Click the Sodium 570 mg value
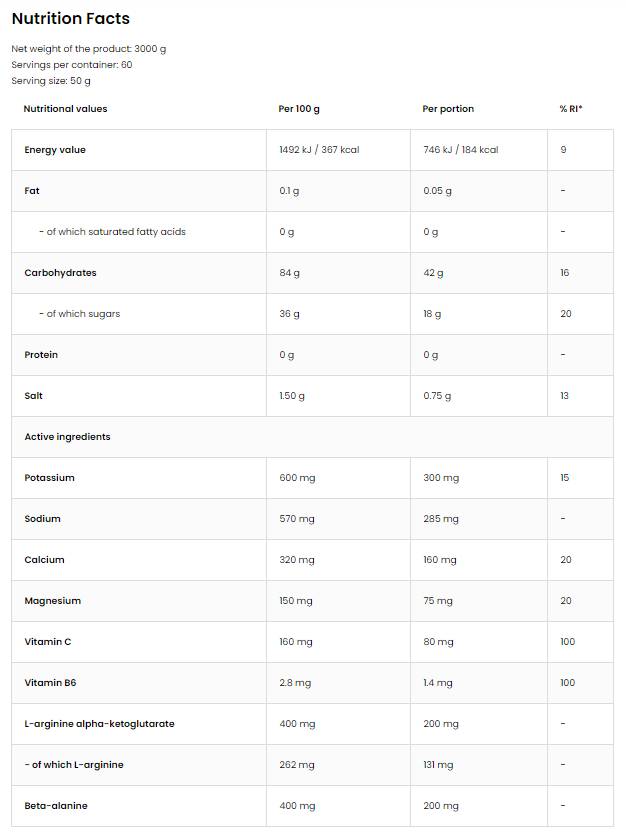Screen dimensions: 626x838 [x=296, y=519]
